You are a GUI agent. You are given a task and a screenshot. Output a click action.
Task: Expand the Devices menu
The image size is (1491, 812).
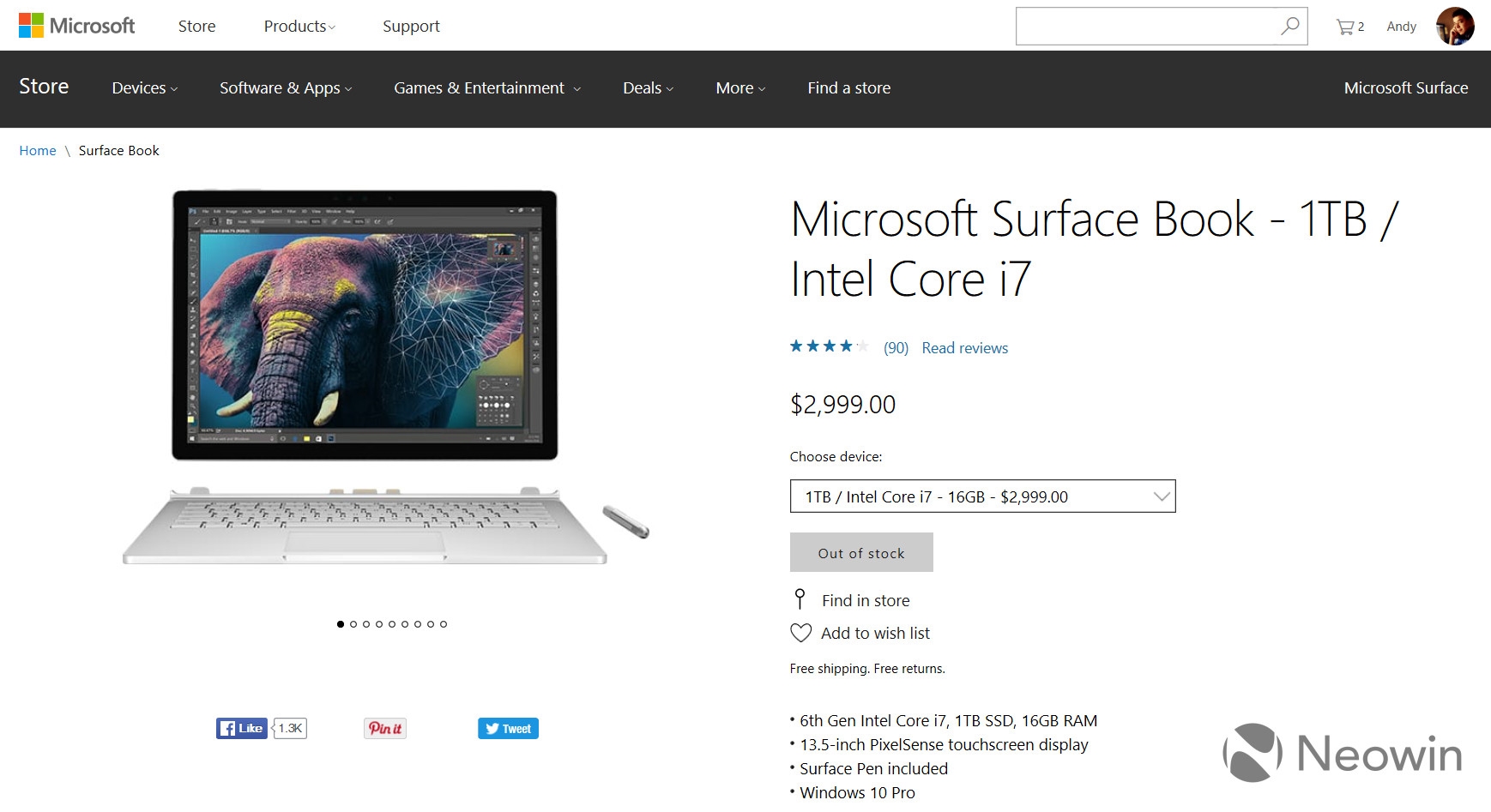[144, 88]
